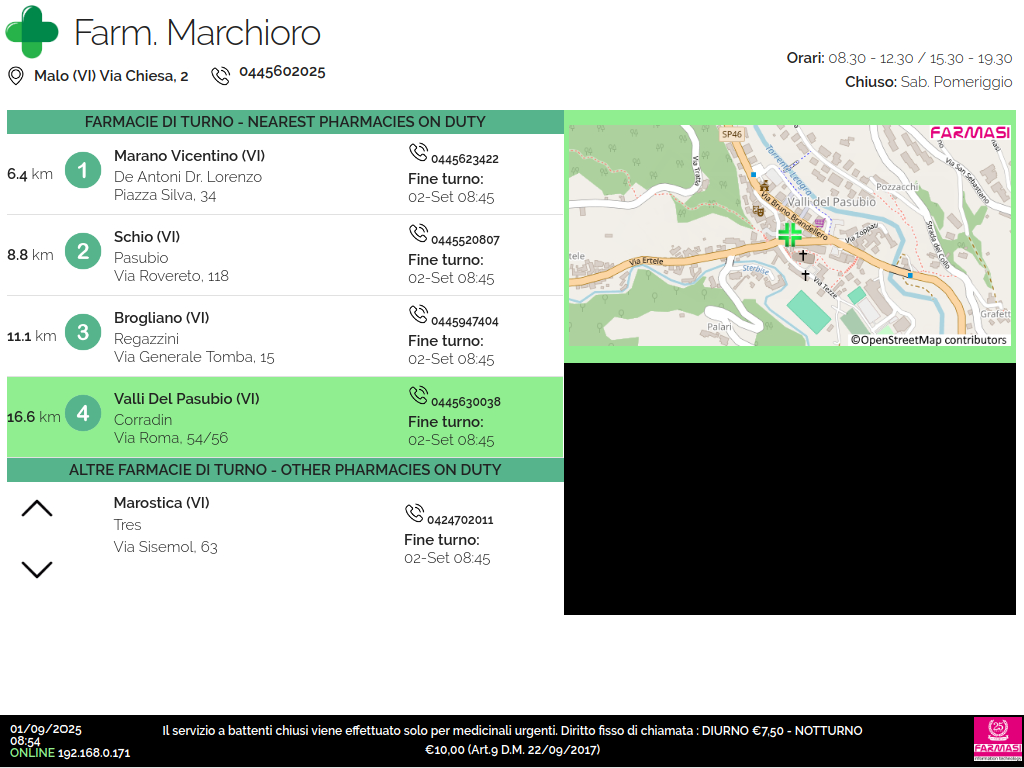Screen dimensions: 1024x768
Task: Click the location pin icon by Malo address
Action: (x=16, y=76)
